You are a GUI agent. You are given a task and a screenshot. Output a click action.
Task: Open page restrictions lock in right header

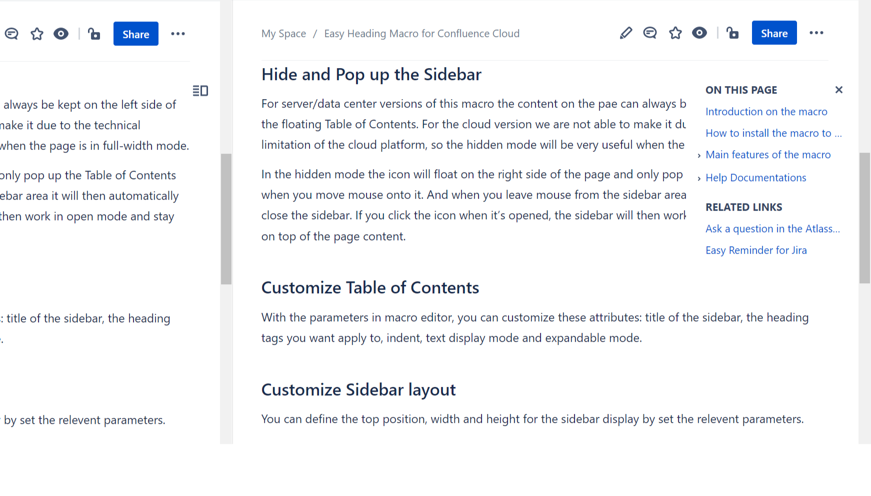point(733,33)
